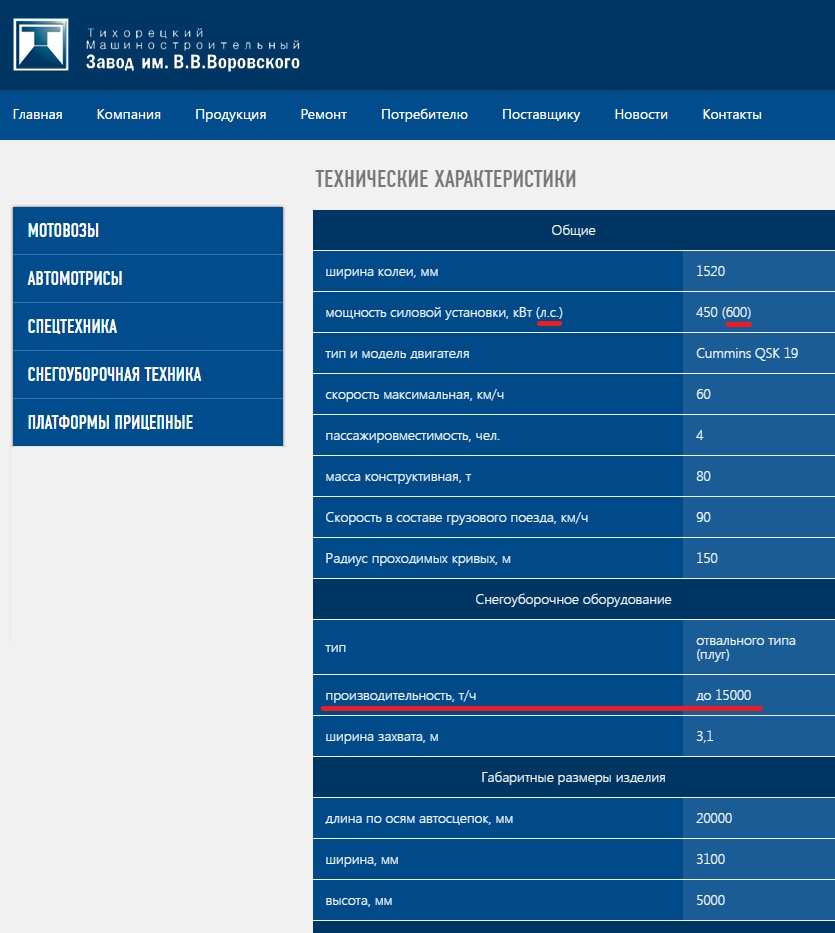Open the Новости section
This screenshot has width=835, height=933.
tap(641, 114)
